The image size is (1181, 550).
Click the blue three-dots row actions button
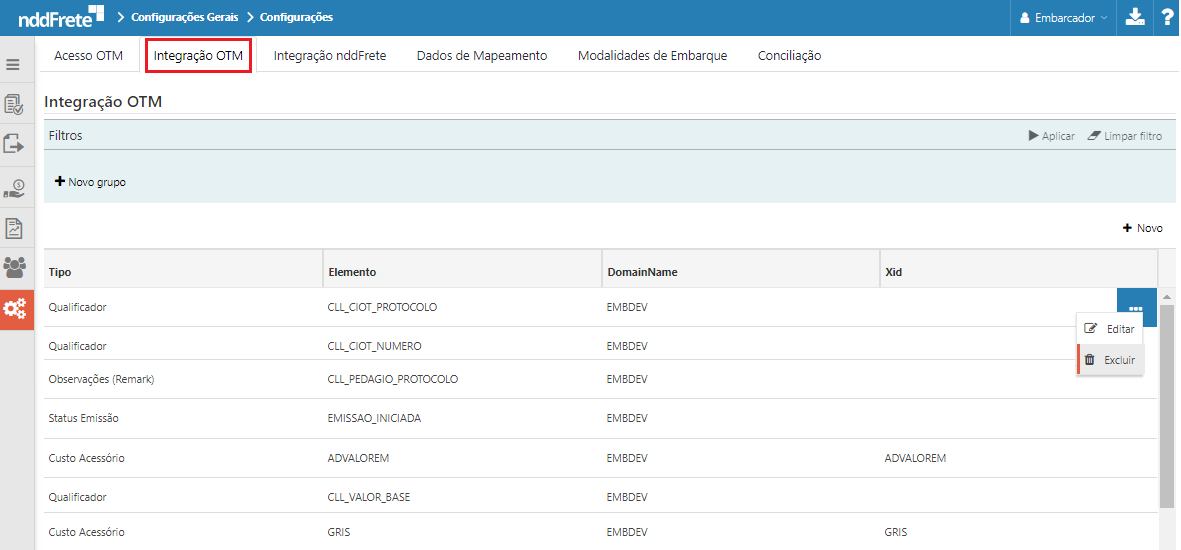point(1137,307)
